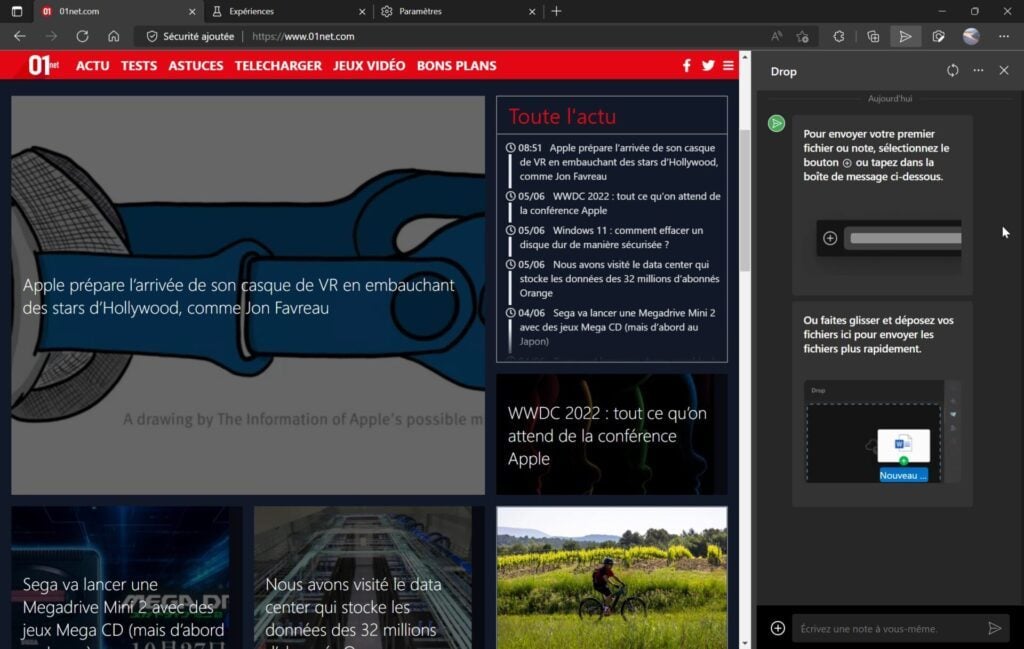Send the note in Drop

click(x=995, y=628)
